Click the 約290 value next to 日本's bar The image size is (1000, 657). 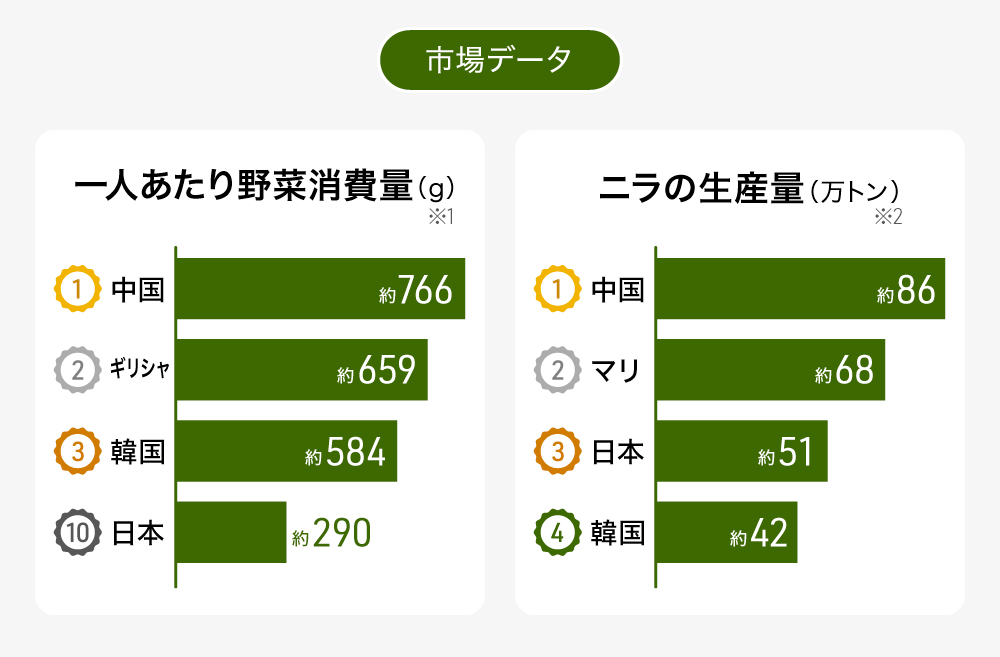(332, 533)
